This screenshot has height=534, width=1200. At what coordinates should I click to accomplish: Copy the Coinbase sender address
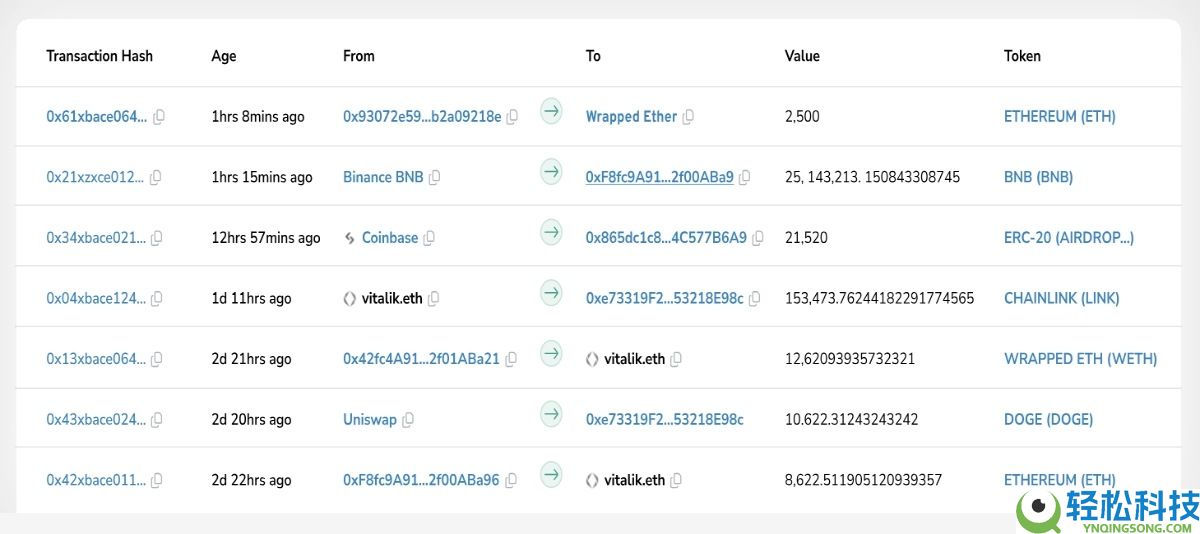click(429, 238)
